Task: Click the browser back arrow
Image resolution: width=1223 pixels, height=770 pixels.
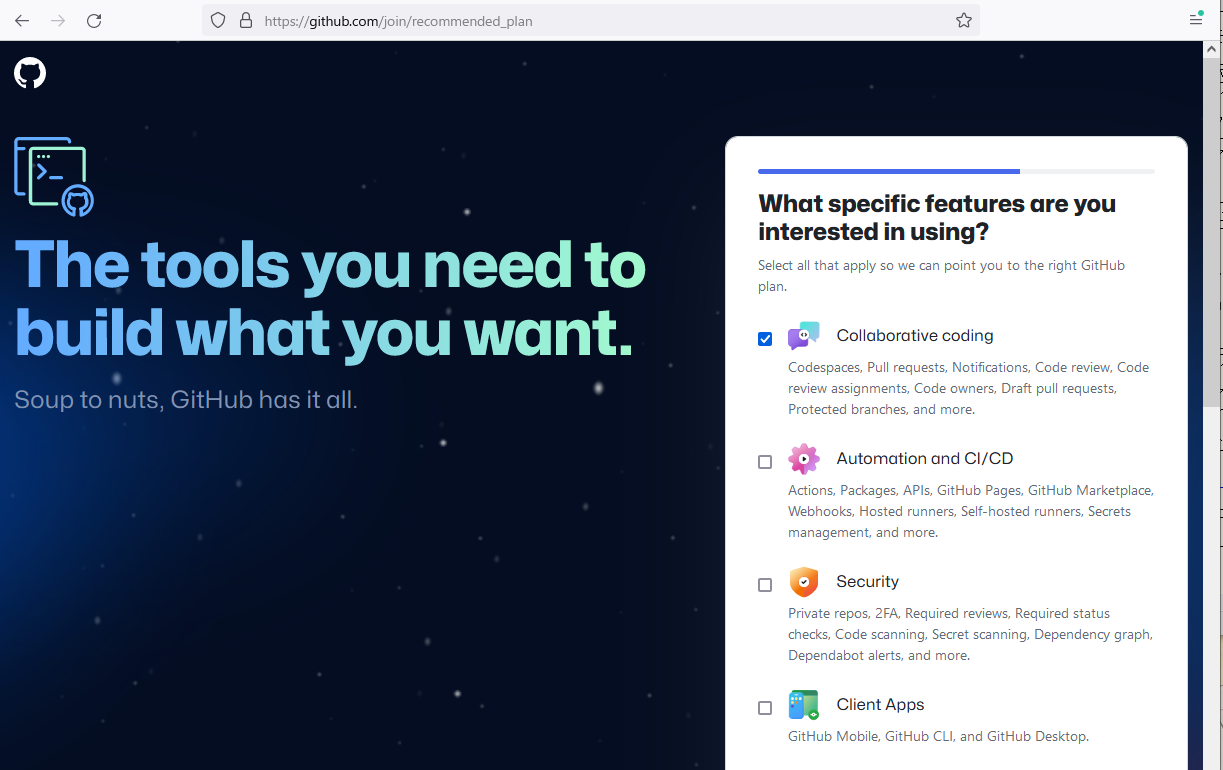Action: (22, 20)
